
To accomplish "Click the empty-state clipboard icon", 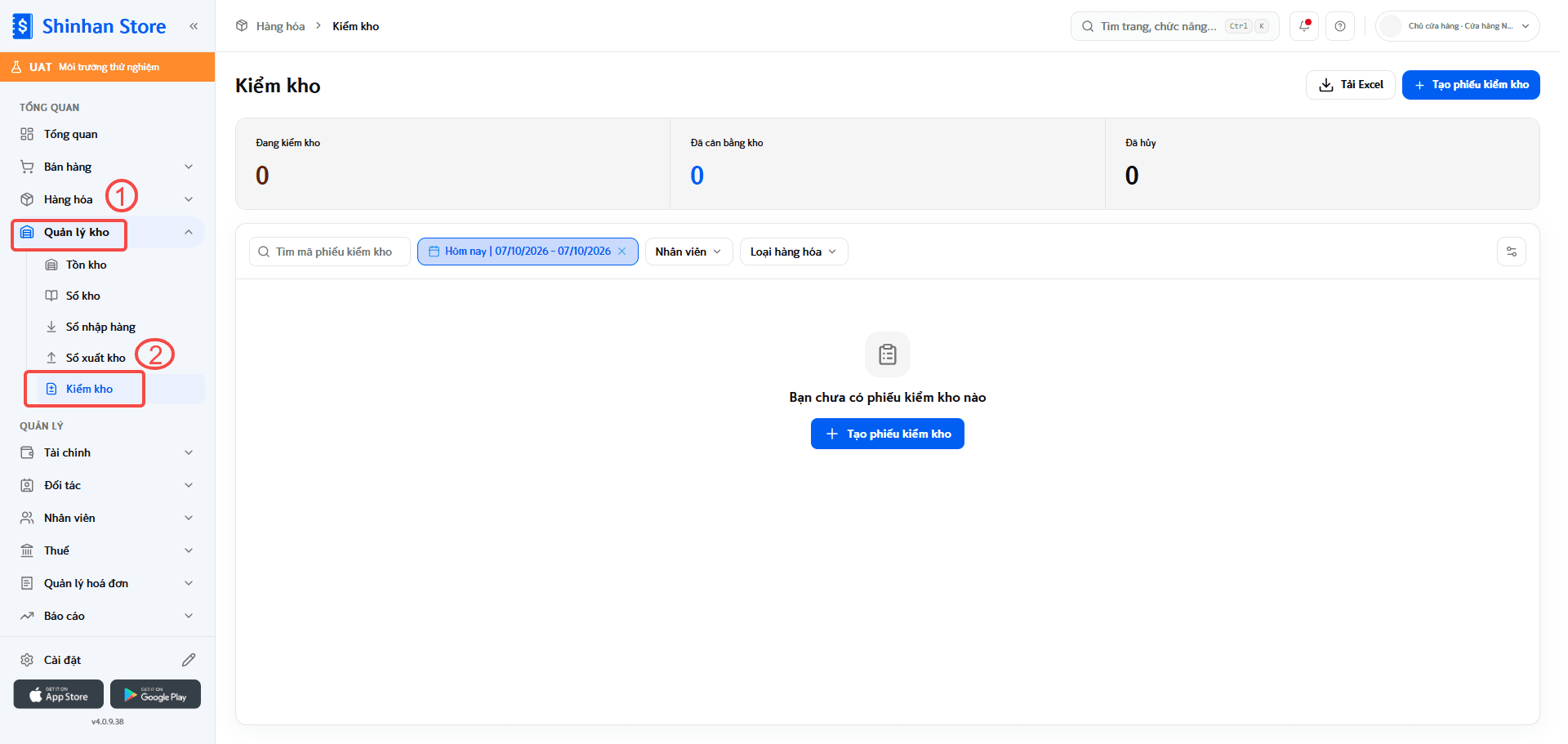I will tap(888, 354).
